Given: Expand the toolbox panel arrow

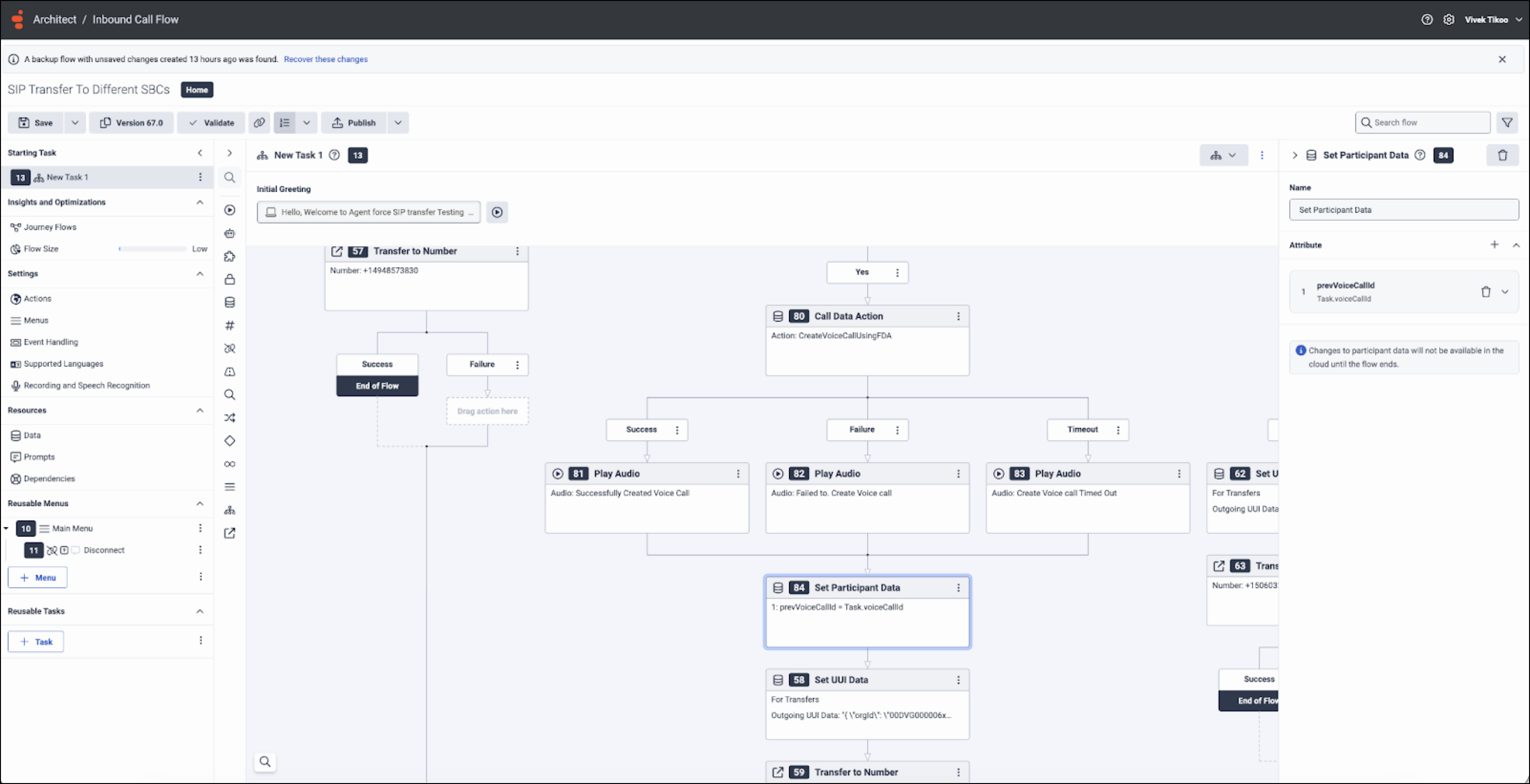Looking at the screenshot, I should (229, 153).
